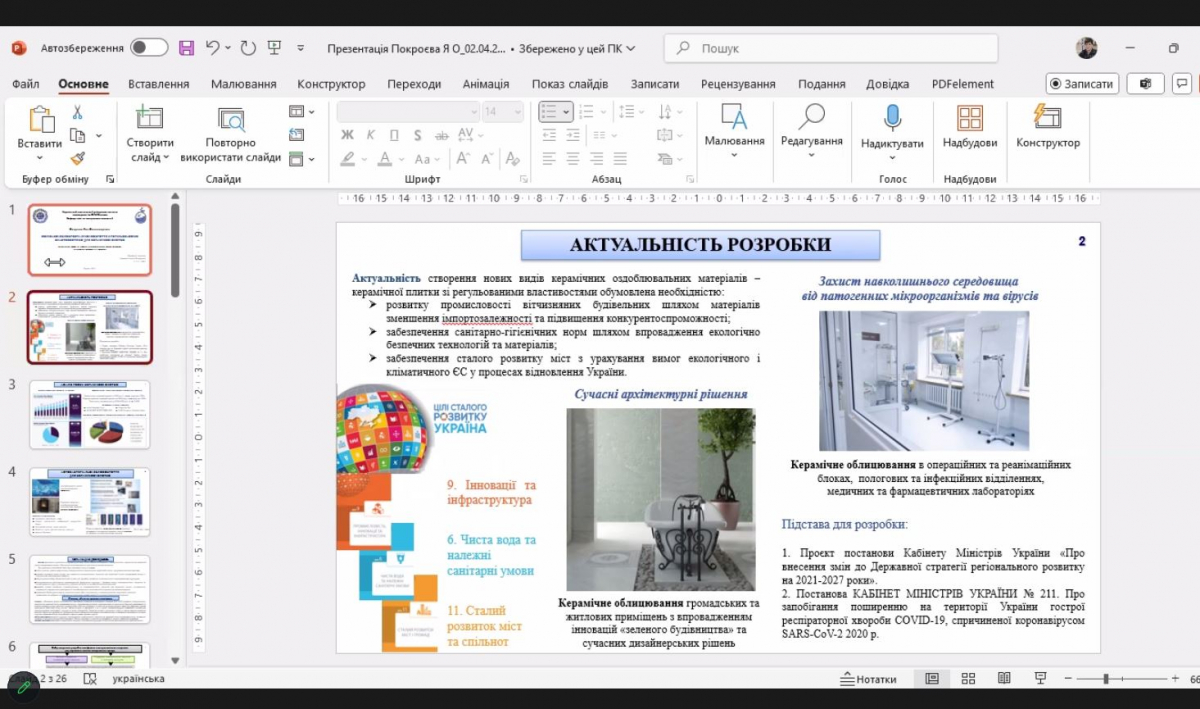Adjust the zoom slider in status bar

click(x=1105, y=679)
